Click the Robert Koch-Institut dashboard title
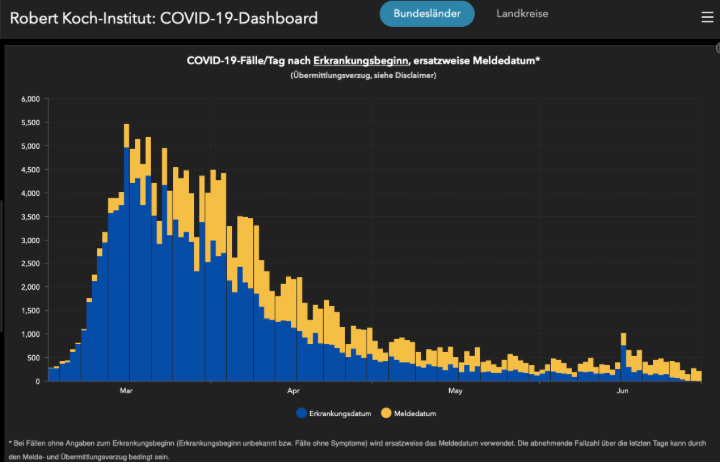The height and width of the screenshot is (466, 724). click(x=164, y=18)
